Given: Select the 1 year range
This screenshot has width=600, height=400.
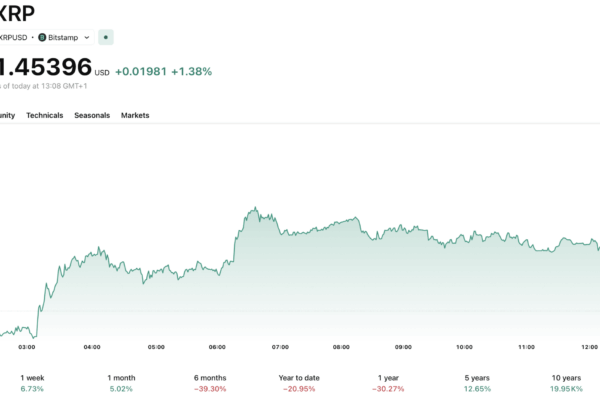Looking at the screenshot, I should [x=389, y=383].
